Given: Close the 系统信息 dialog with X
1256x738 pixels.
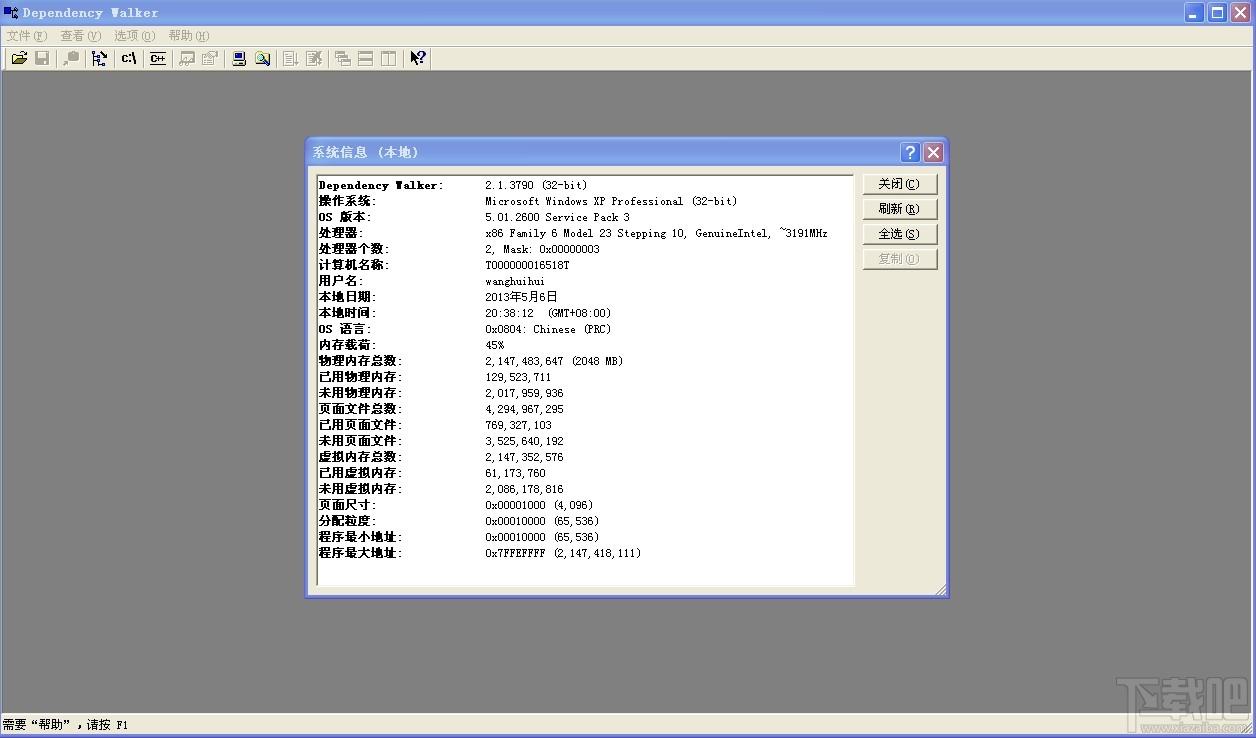Looking at the screenshot, I should tap(933, 152).
